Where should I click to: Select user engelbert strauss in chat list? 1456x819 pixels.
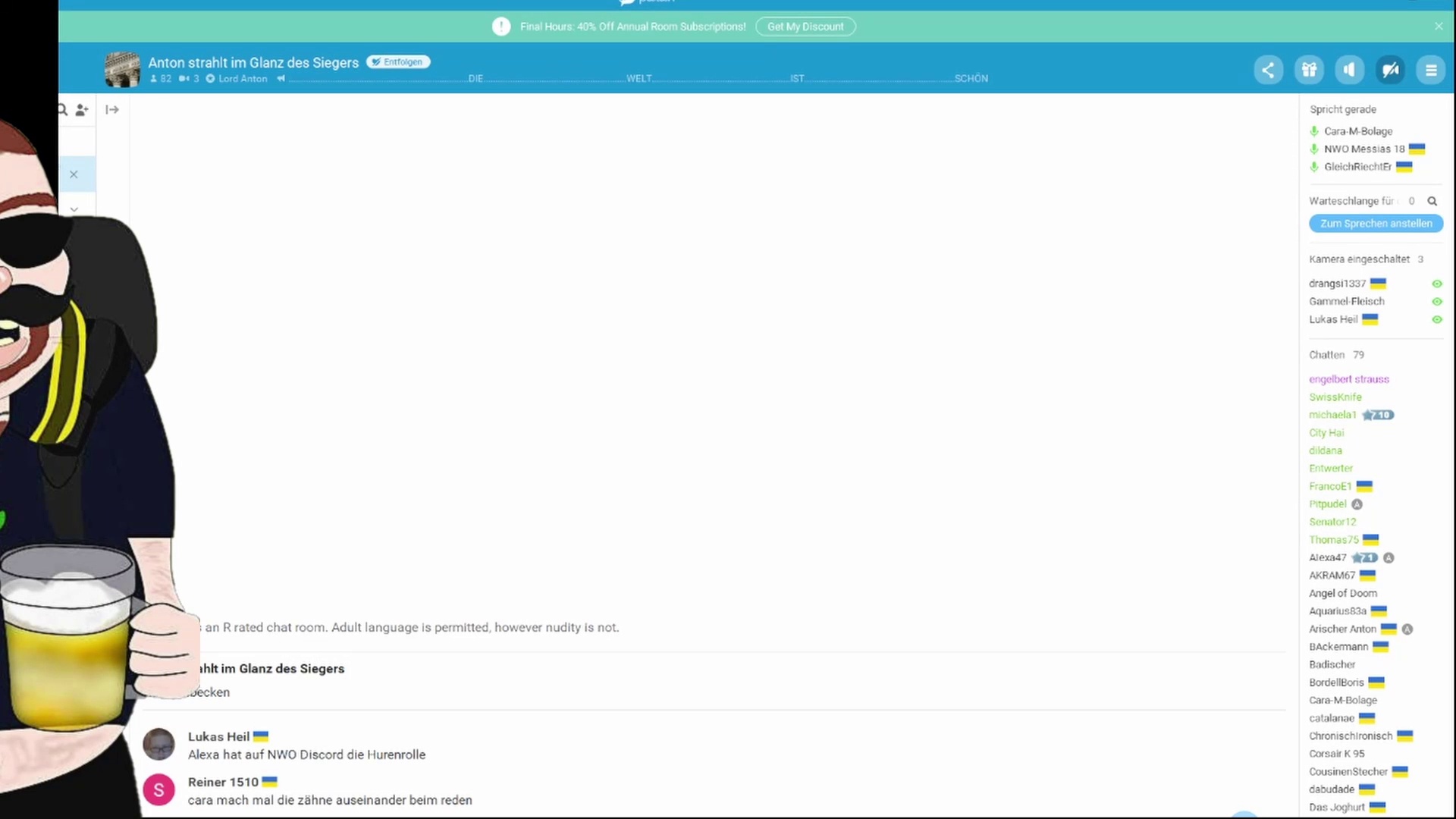(1348, 379)
